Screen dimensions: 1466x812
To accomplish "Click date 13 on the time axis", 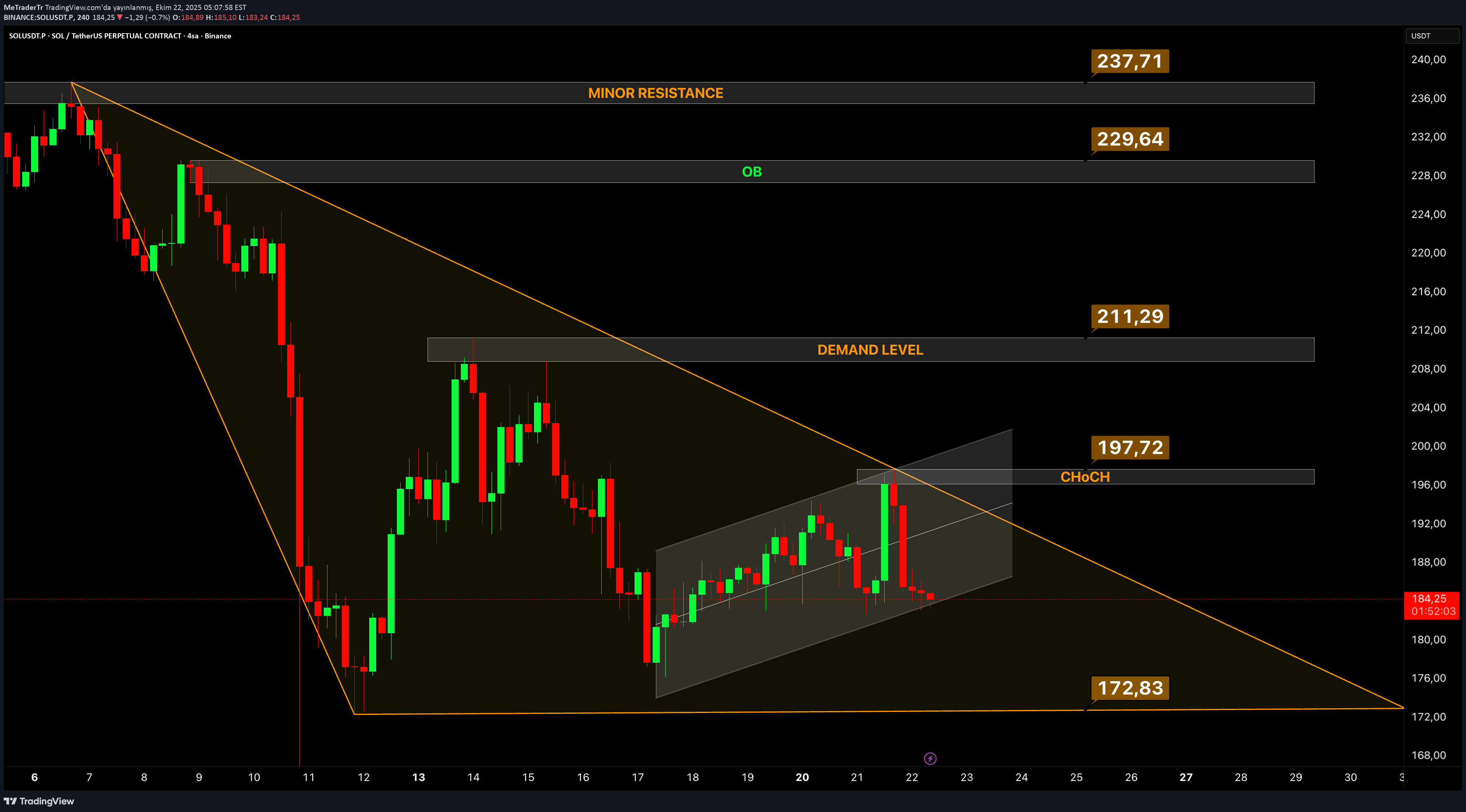I will pyautogui.click(x=418, y=777).
